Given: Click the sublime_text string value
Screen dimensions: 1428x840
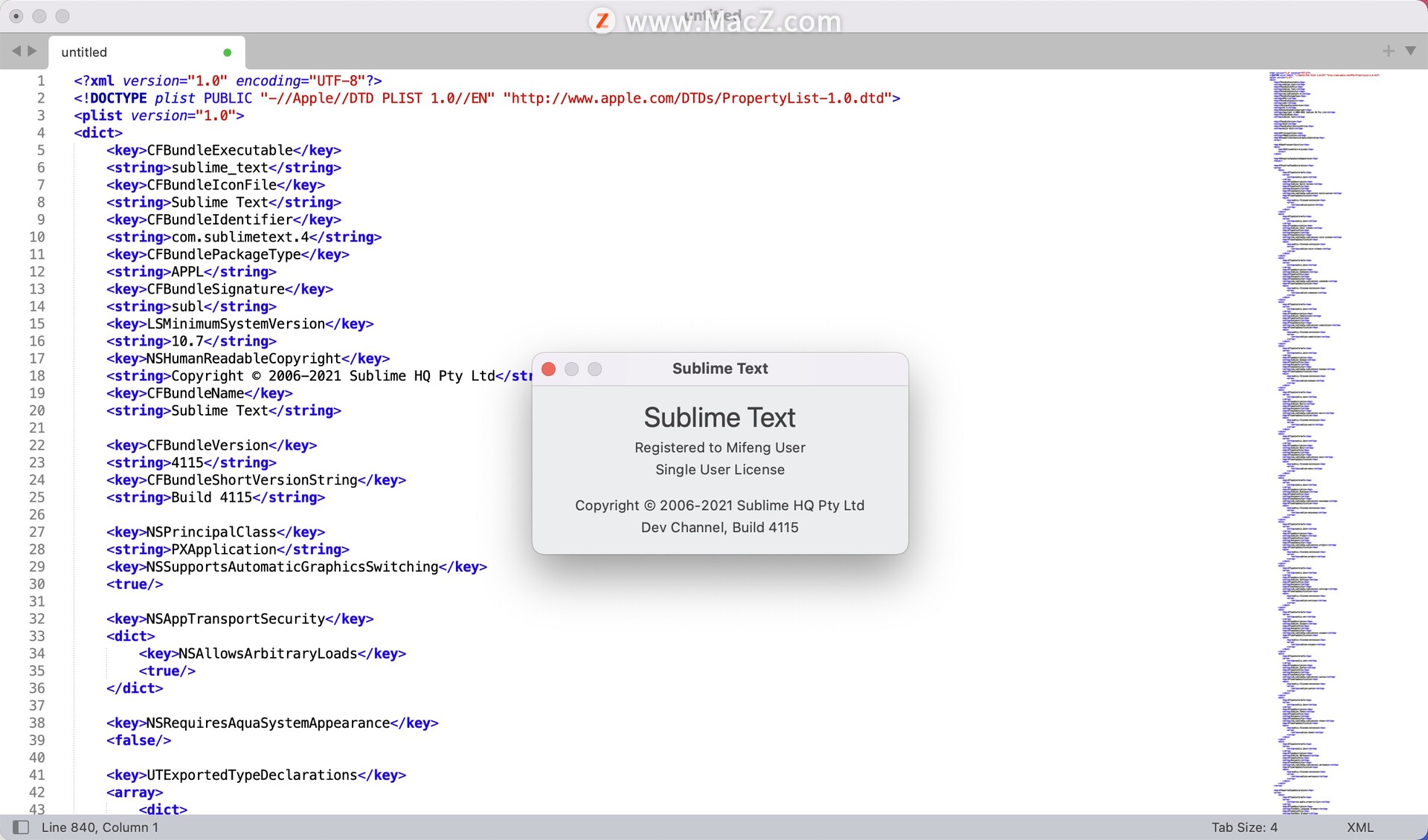Looking at the screenshot, I should pos(219,167).
